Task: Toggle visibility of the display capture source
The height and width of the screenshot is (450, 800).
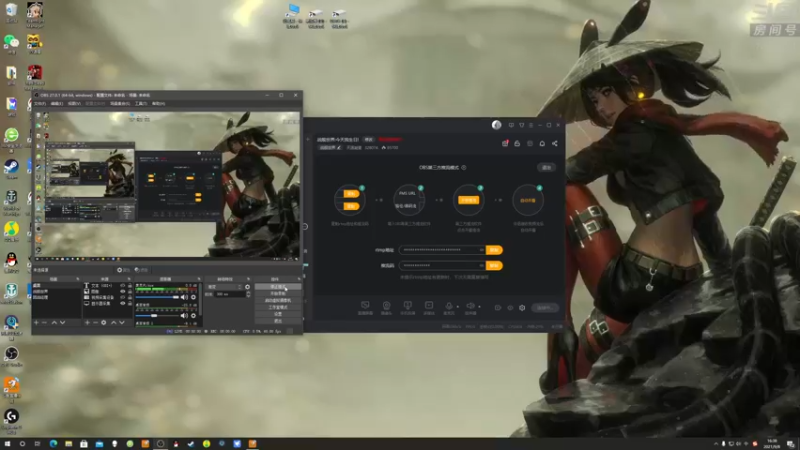Action: (x=122, y=303)
